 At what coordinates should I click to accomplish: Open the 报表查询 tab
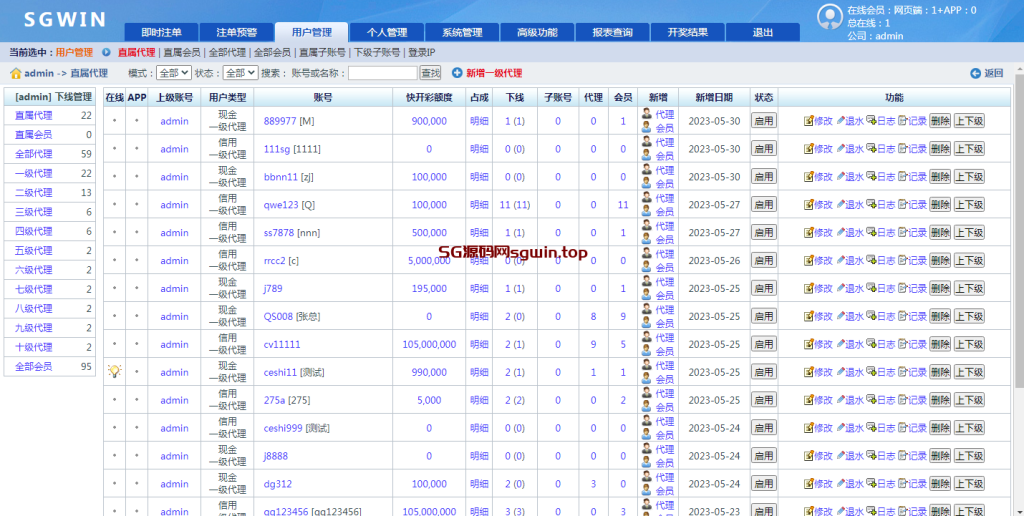pos(612,32)
